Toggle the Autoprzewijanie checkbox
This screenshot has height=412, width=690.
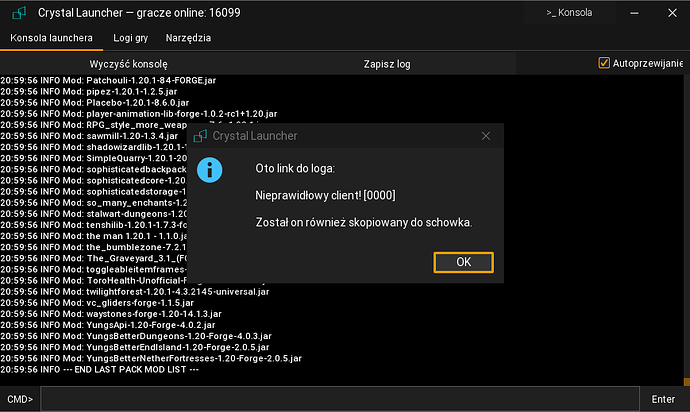(604, 63)
